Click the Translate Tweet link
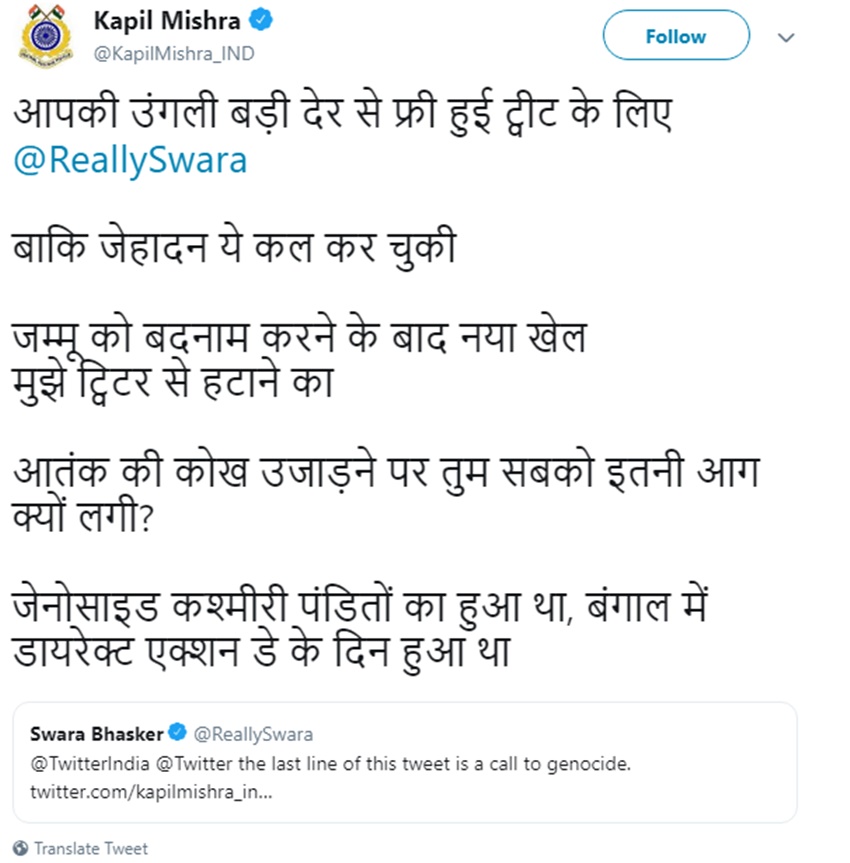850x863 pixels. (90, 848)
